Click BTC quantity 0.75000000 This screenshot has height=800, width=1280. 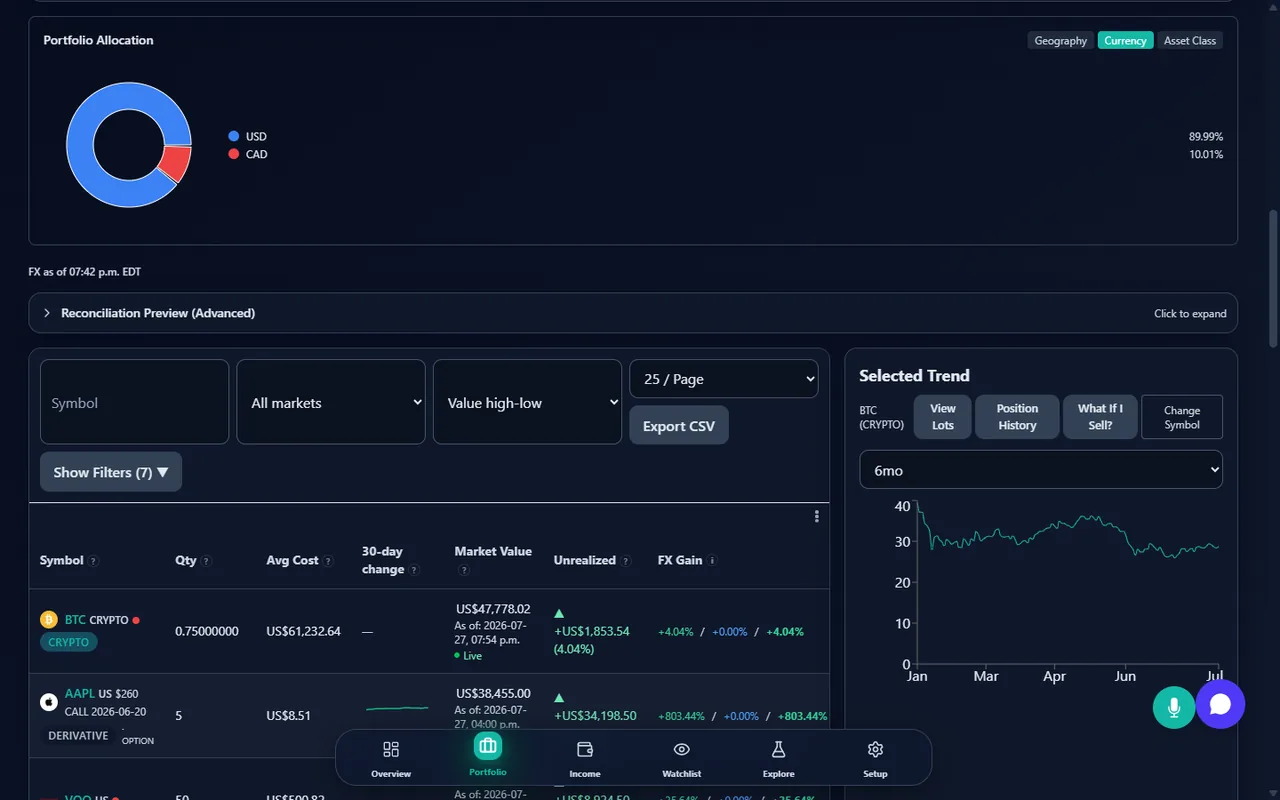coord(207,631)
